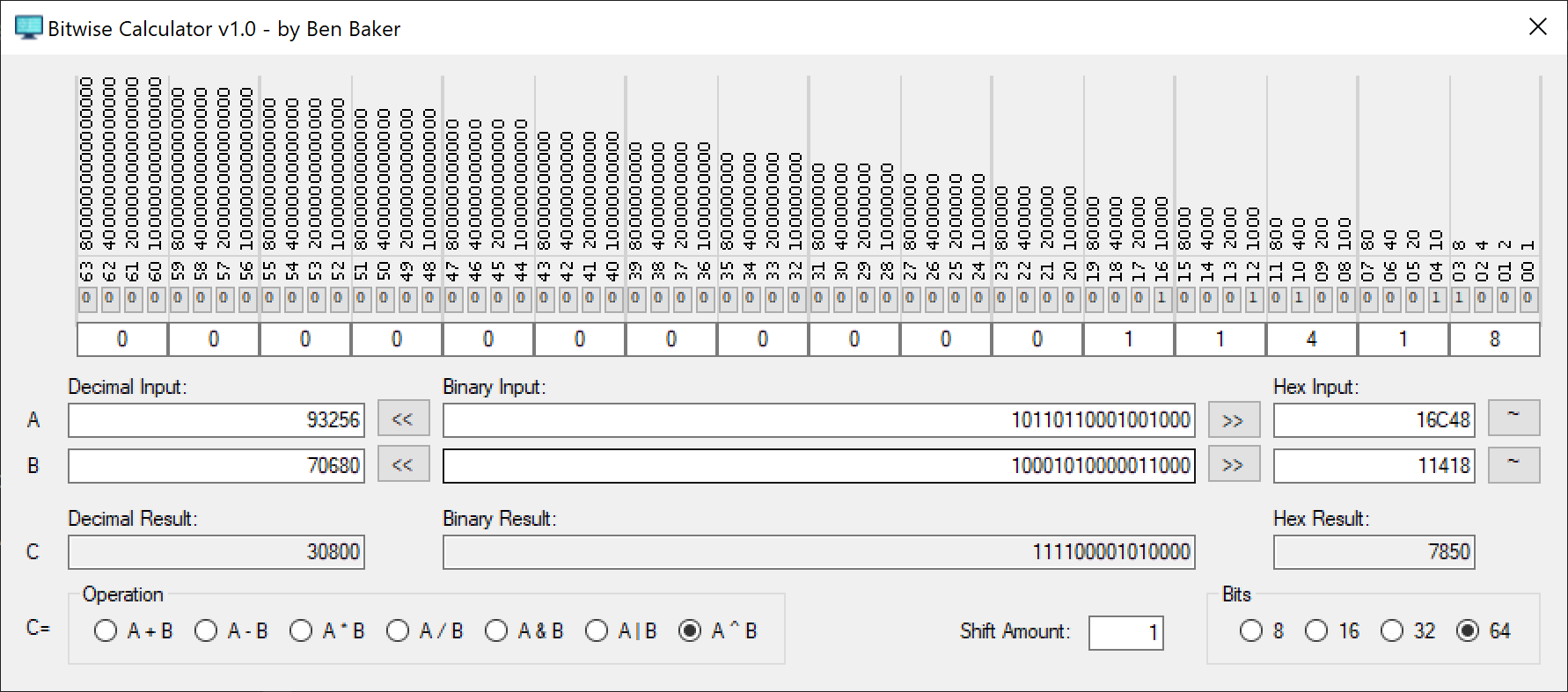This screenshot has width=1568, height=692.
Task: Focus Decimal Input field for A
Action: click(x=216, y=420)
